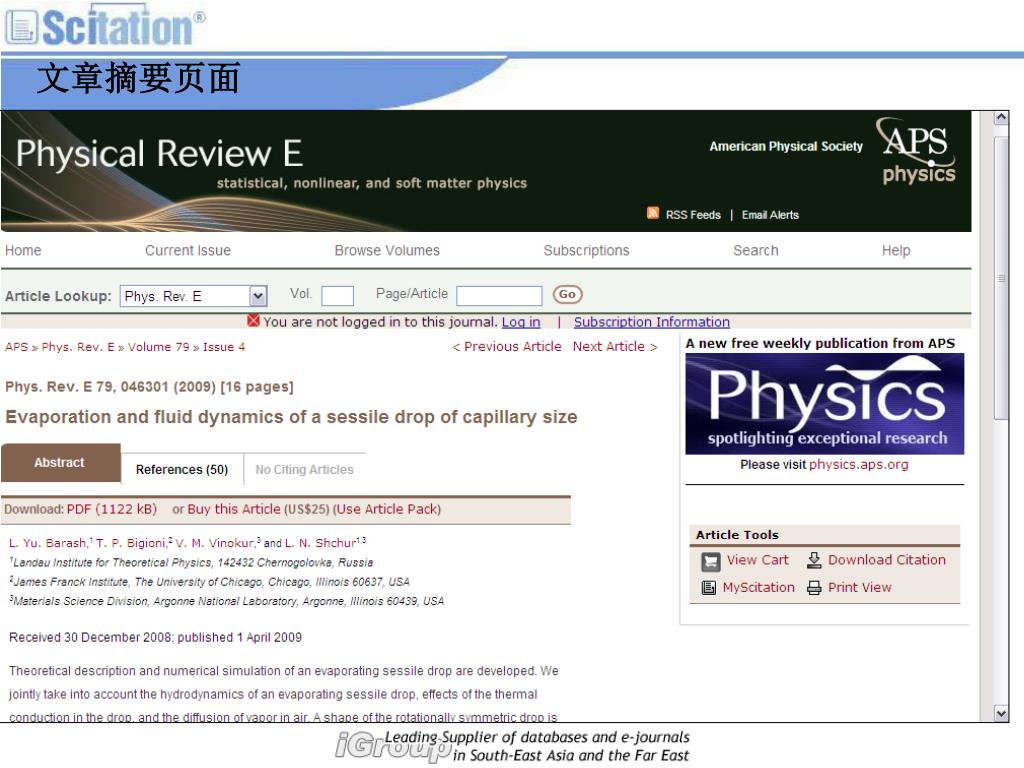The height and width of the screenshot is (768, 1024).
Task: Open the Help menu item
Action: click(x=896, y=250)
